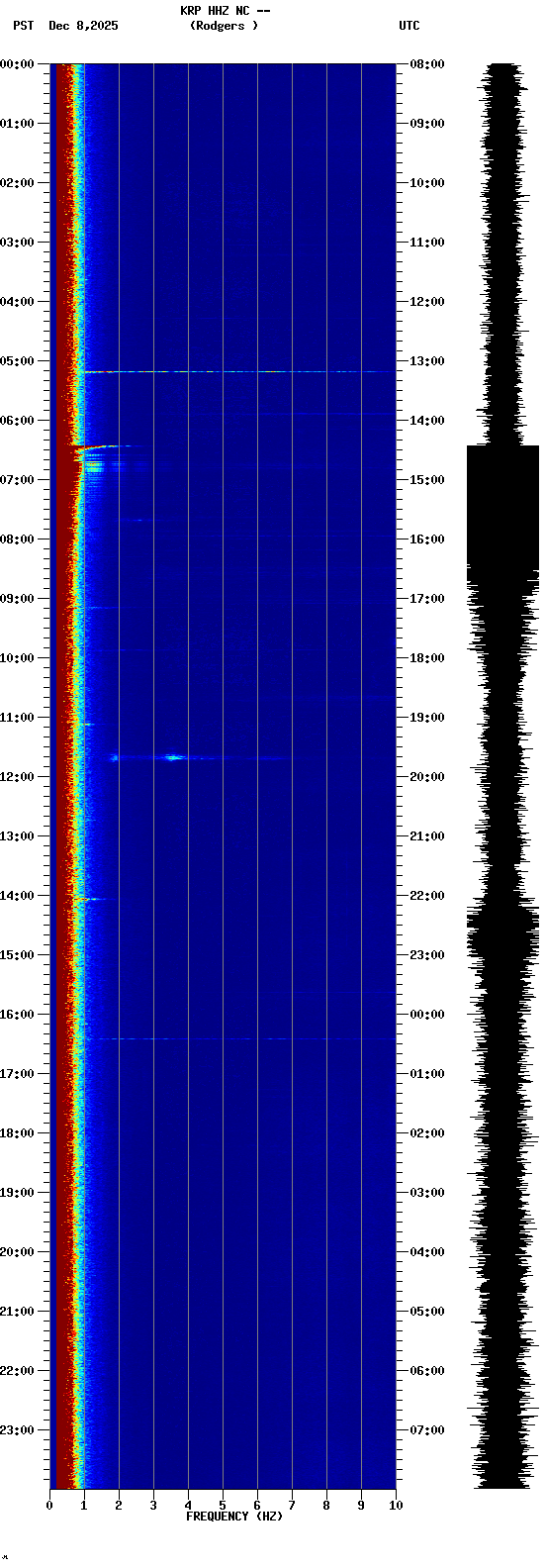The width and height of the screenshot is (546, 1568).
Task: Click the 'FREQUENCY (HZ)' axis label
Action: tap(234, 1517)
